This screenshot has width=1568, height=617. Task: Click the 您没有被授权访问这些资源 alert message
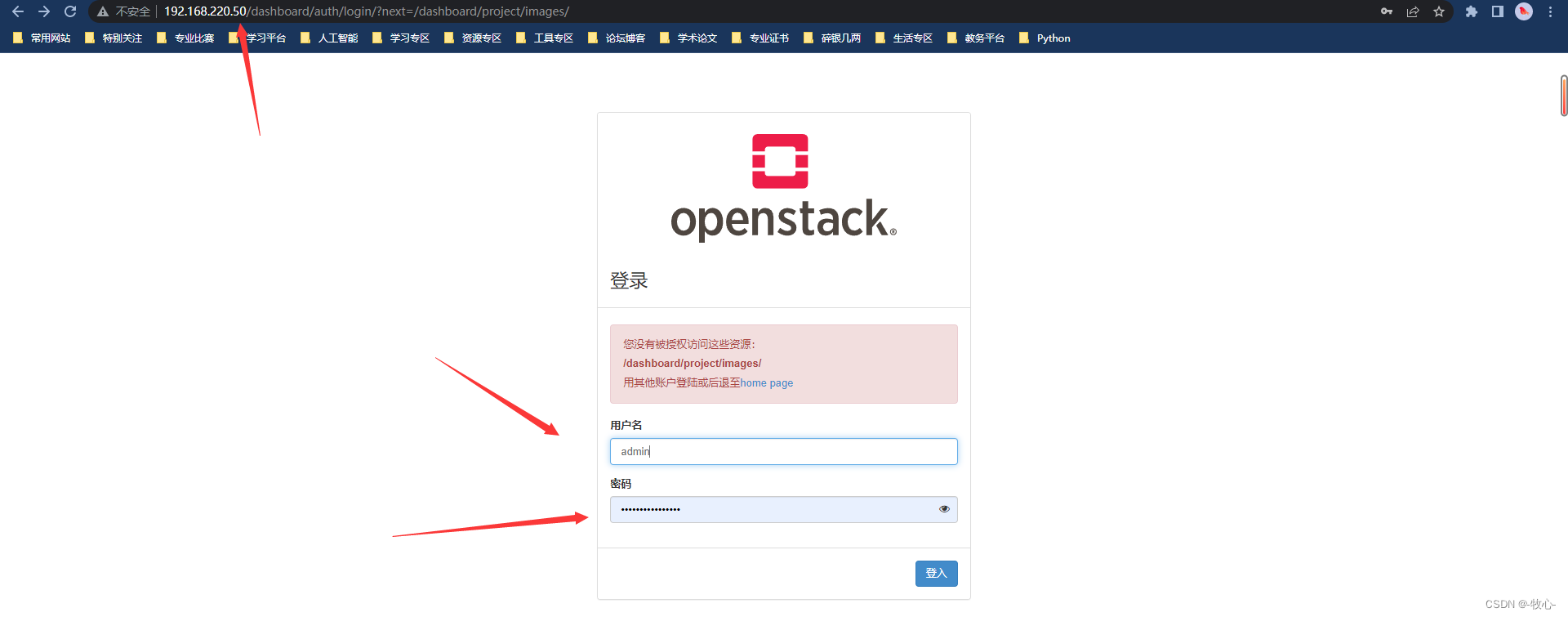point(689,344)
